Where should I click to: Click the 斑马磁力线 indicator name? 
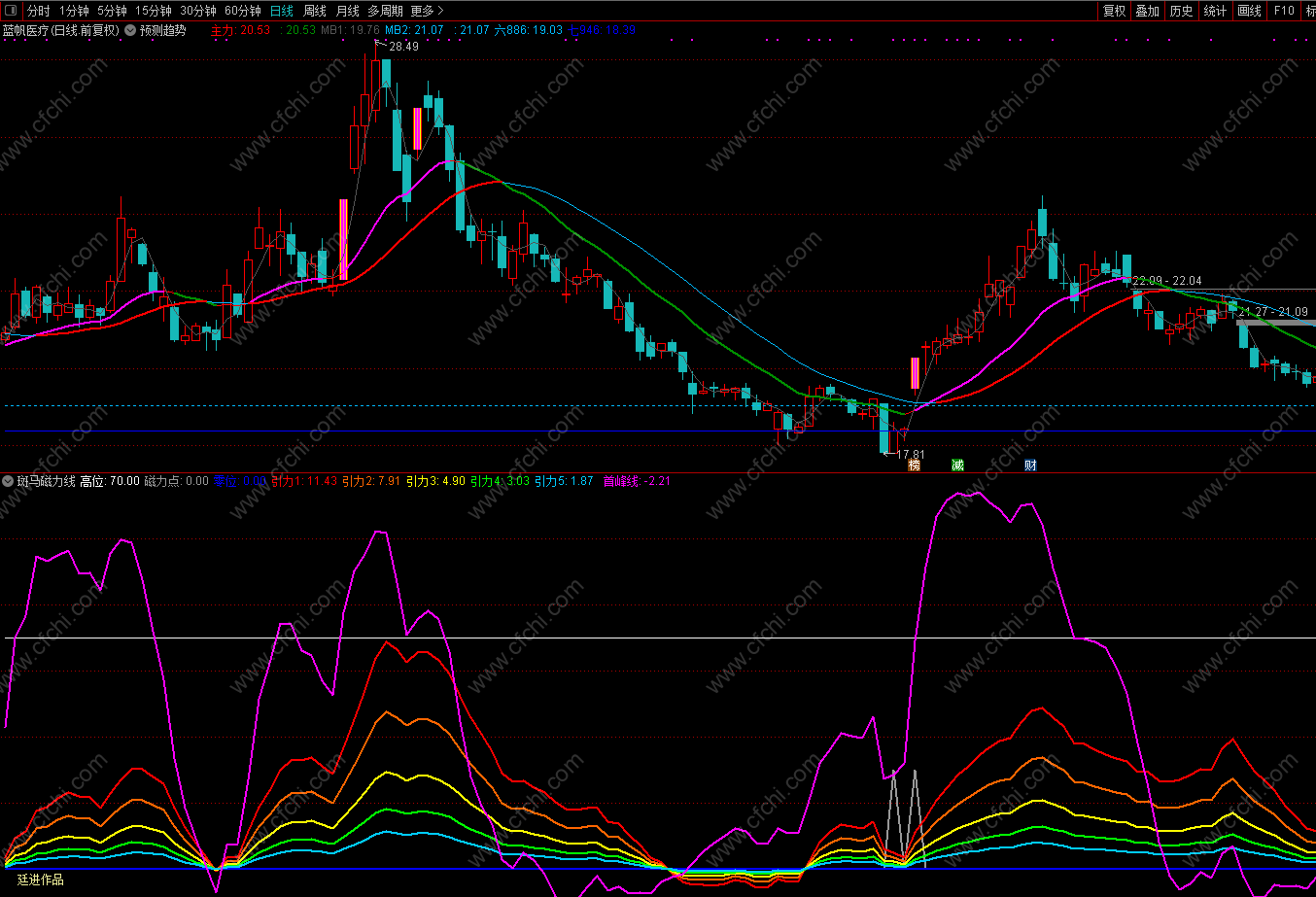(x=46, y=480)
